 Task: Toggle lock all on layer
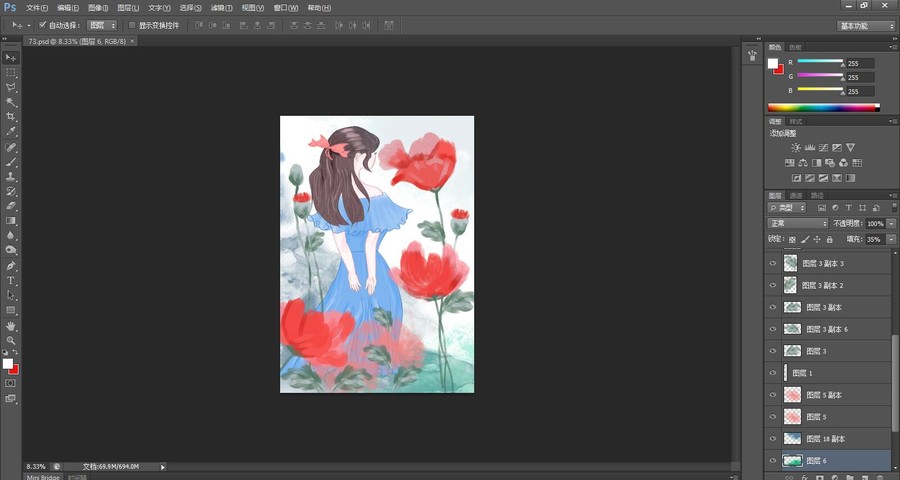coord(829,239)
